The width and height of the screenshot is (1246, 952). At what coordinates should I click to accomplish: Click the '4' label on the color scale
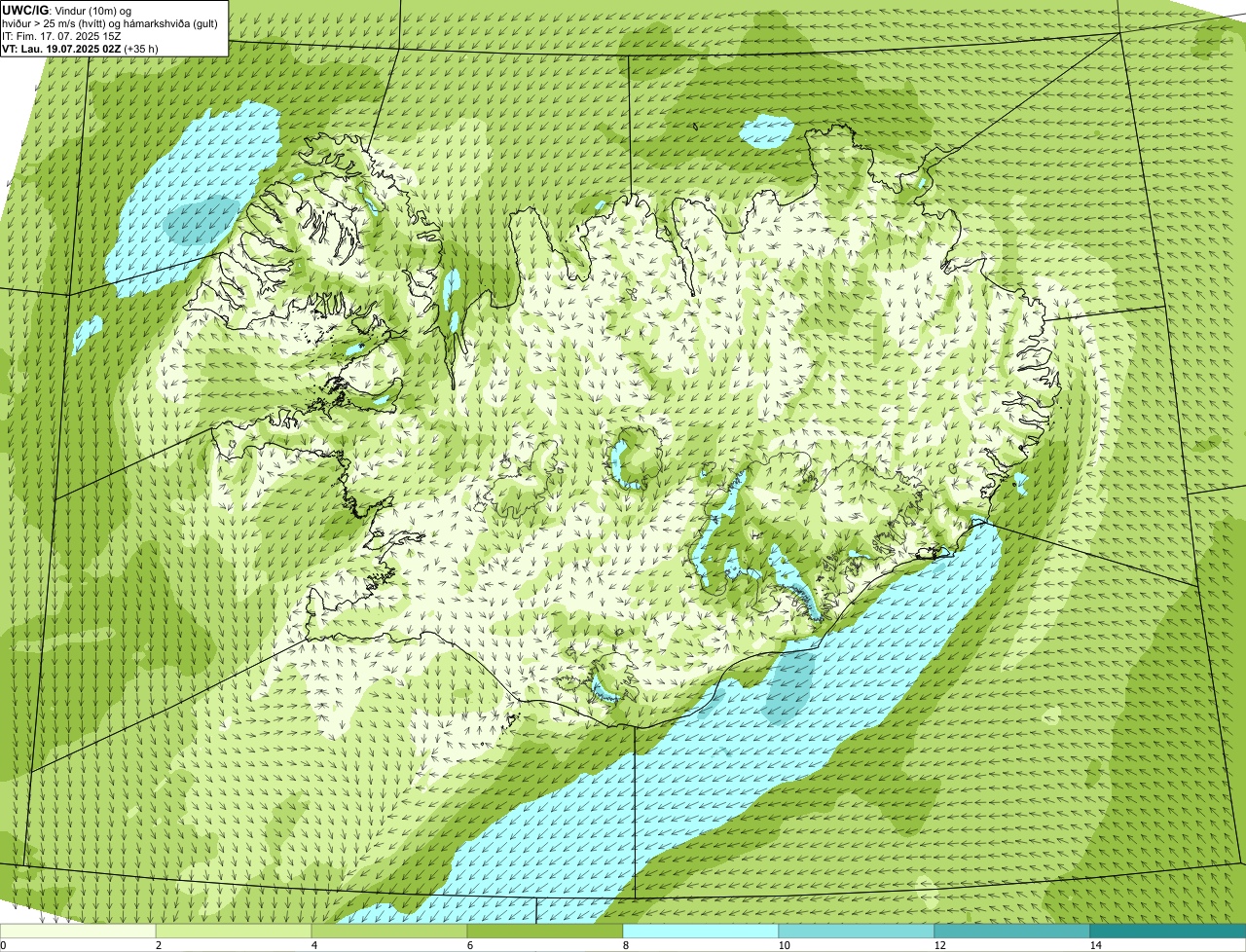(313, 945)
